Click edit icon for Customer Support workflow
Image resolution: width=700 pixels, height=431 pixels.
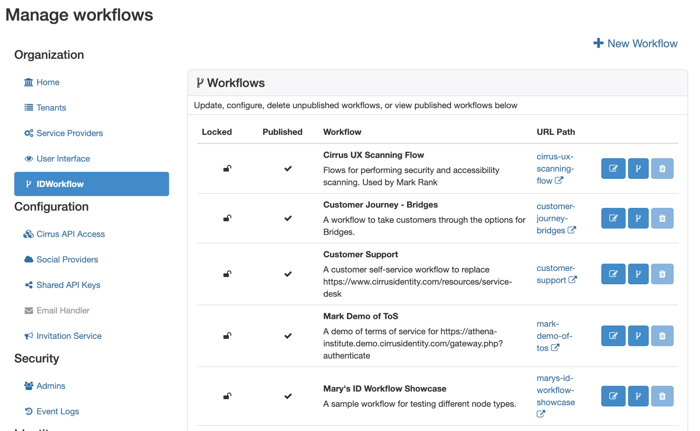pos(613,274)
